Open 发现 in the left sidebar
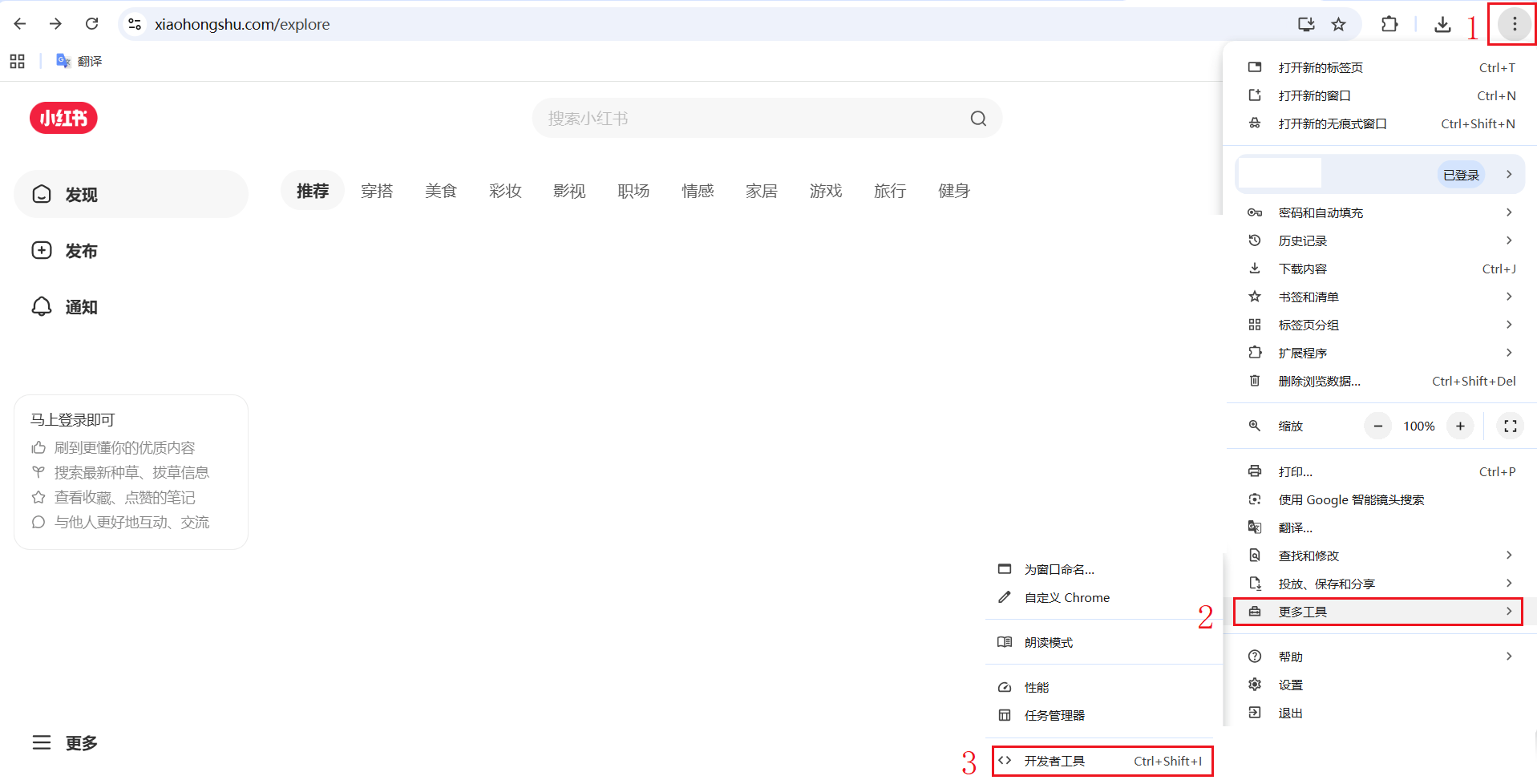 pos(131,194)
